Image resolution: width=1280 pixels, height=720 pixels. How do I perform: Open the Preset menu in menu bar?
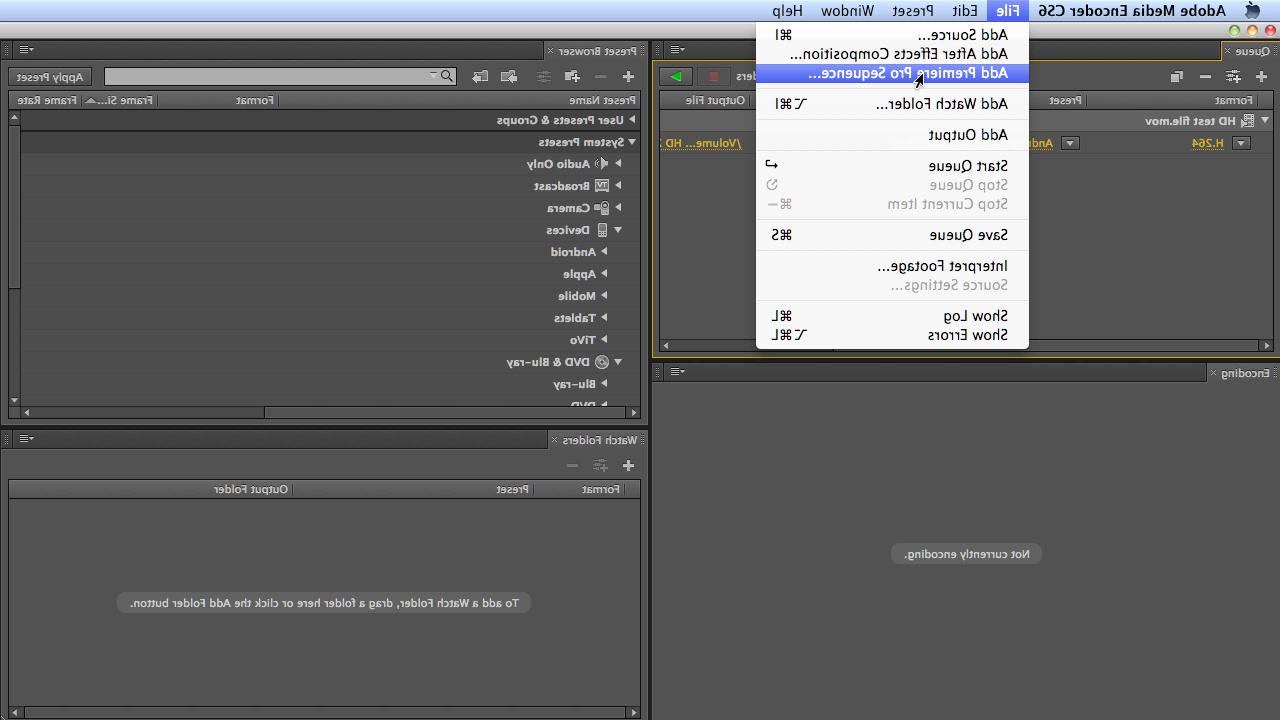[x=913, y=10]
